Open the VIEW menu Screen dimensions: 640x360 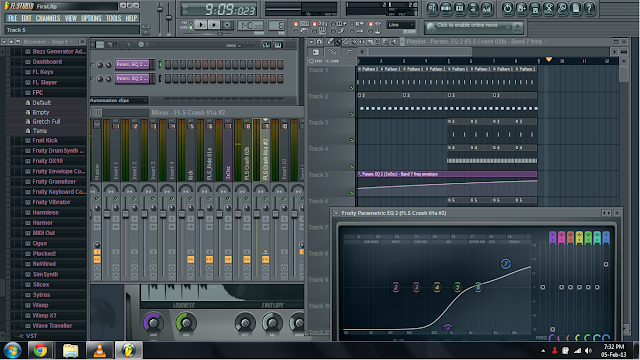tap(71, 18)
